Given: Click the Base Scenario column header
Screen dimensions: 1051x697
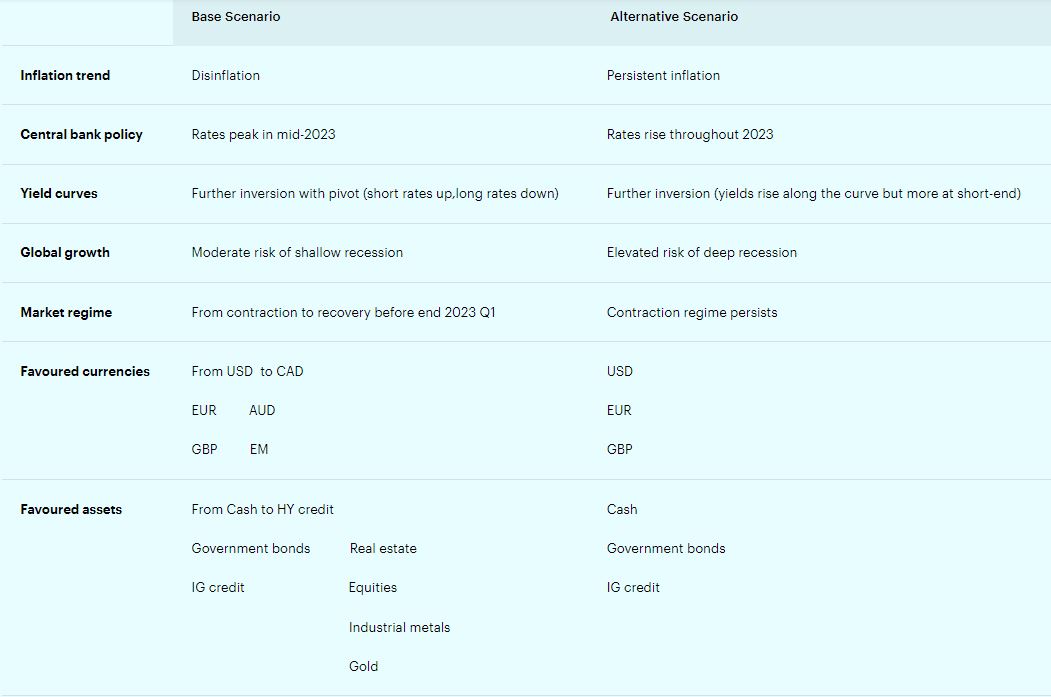Looking at the screenshot, I should tap(236, 17).
